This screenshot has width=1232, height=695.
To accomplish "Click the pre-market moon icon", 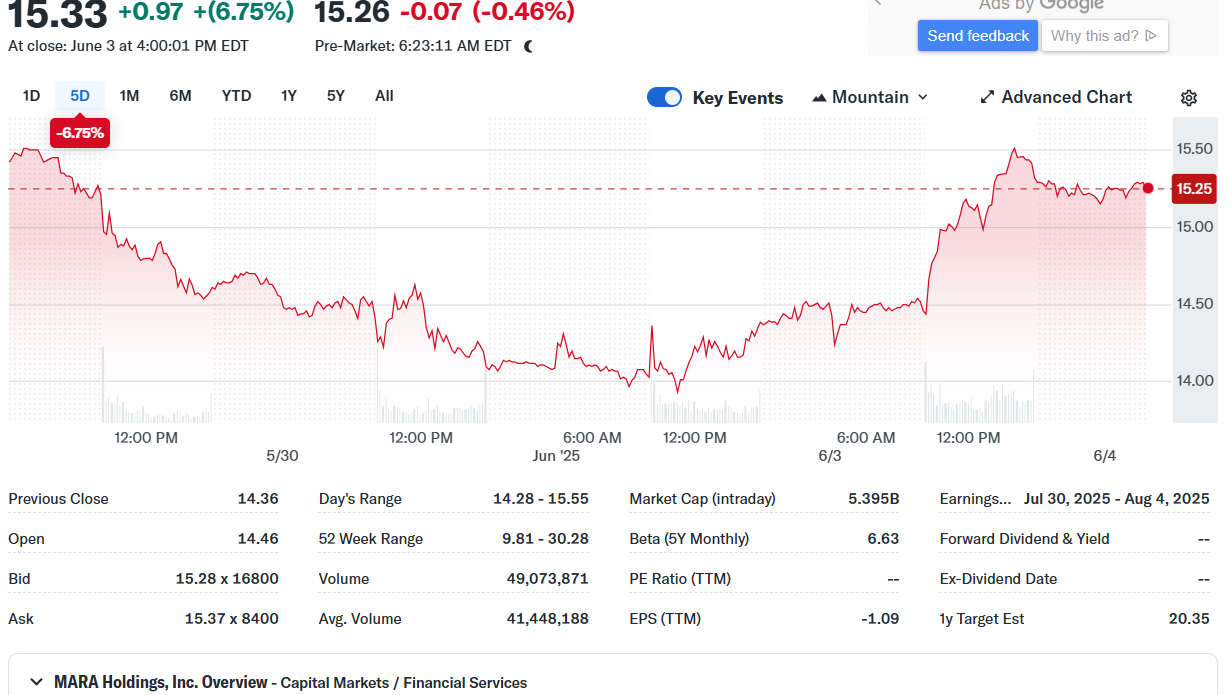I will tap(529, 46).
